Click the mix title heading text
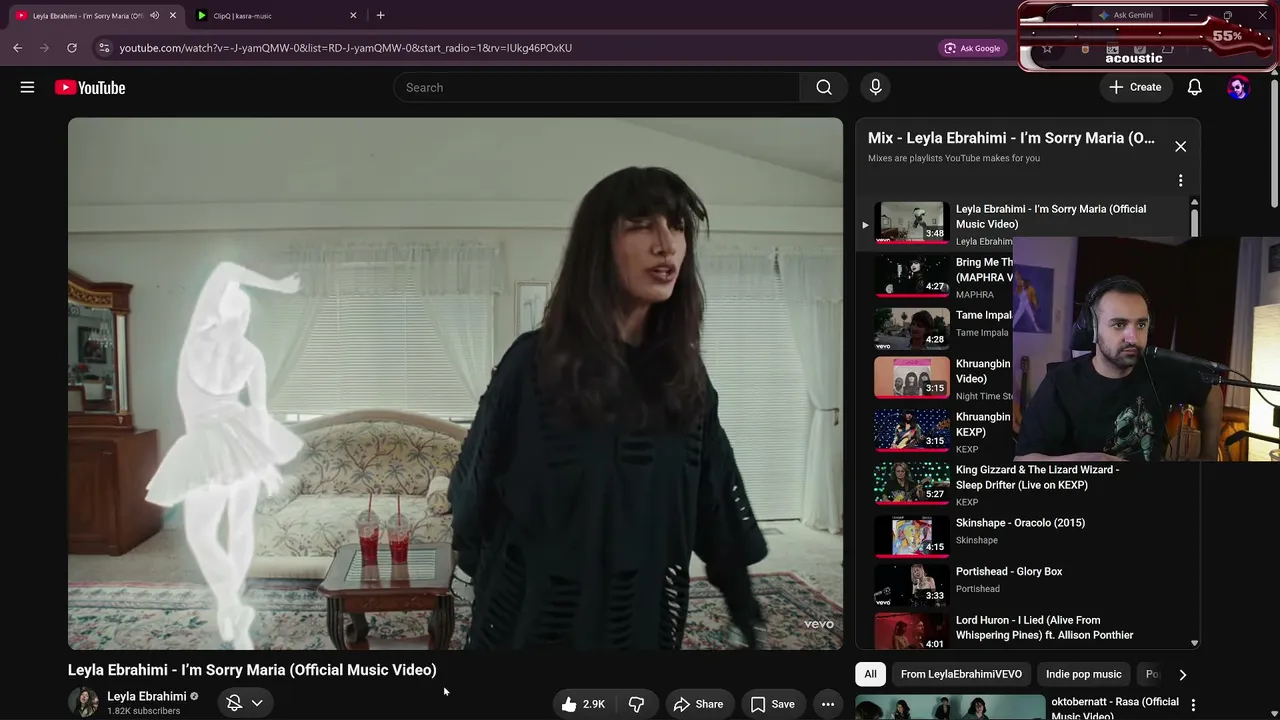 (1011, 138)
